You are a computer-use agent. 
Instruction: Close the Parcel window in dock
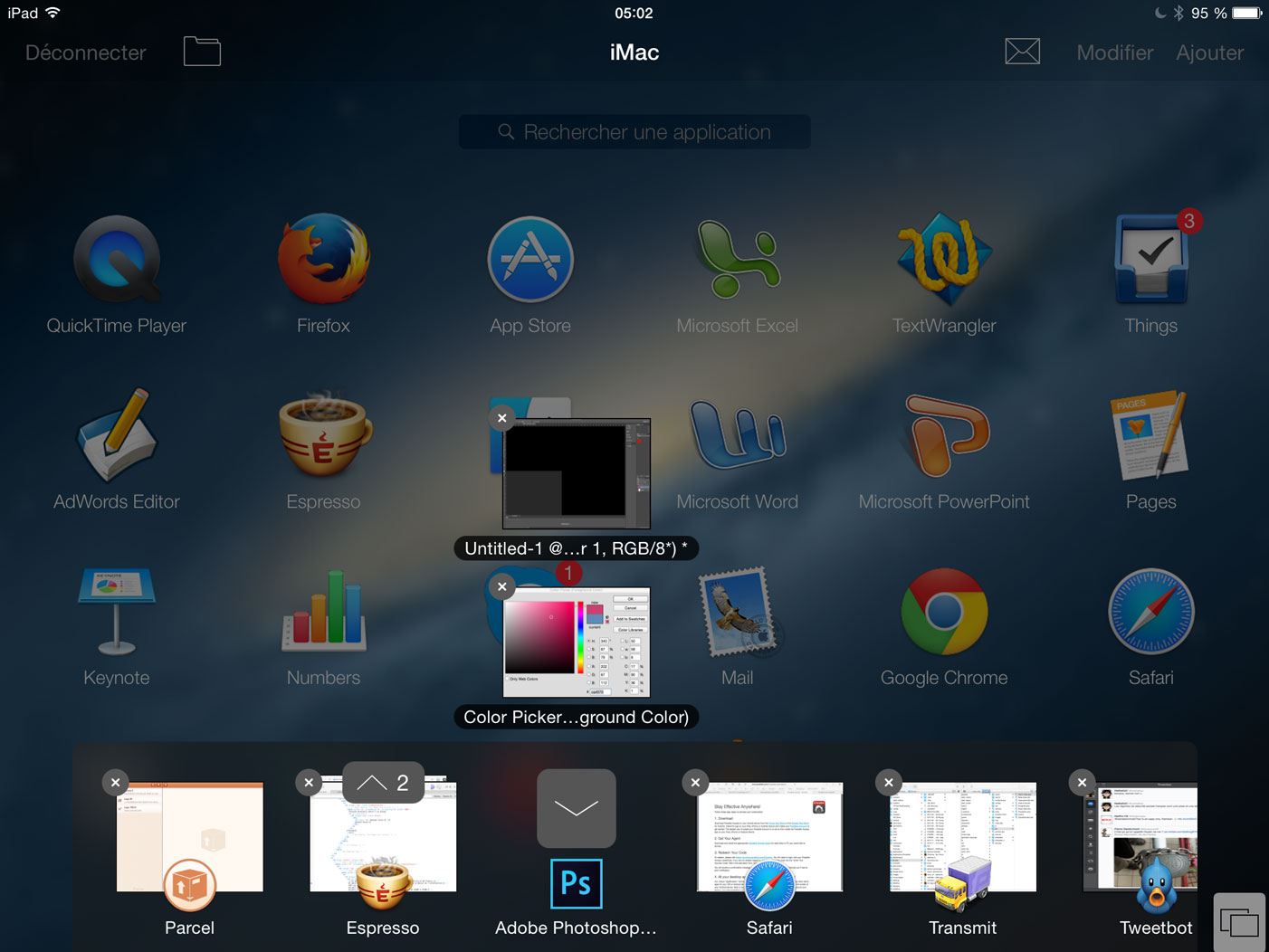click(x=116, y=783)
